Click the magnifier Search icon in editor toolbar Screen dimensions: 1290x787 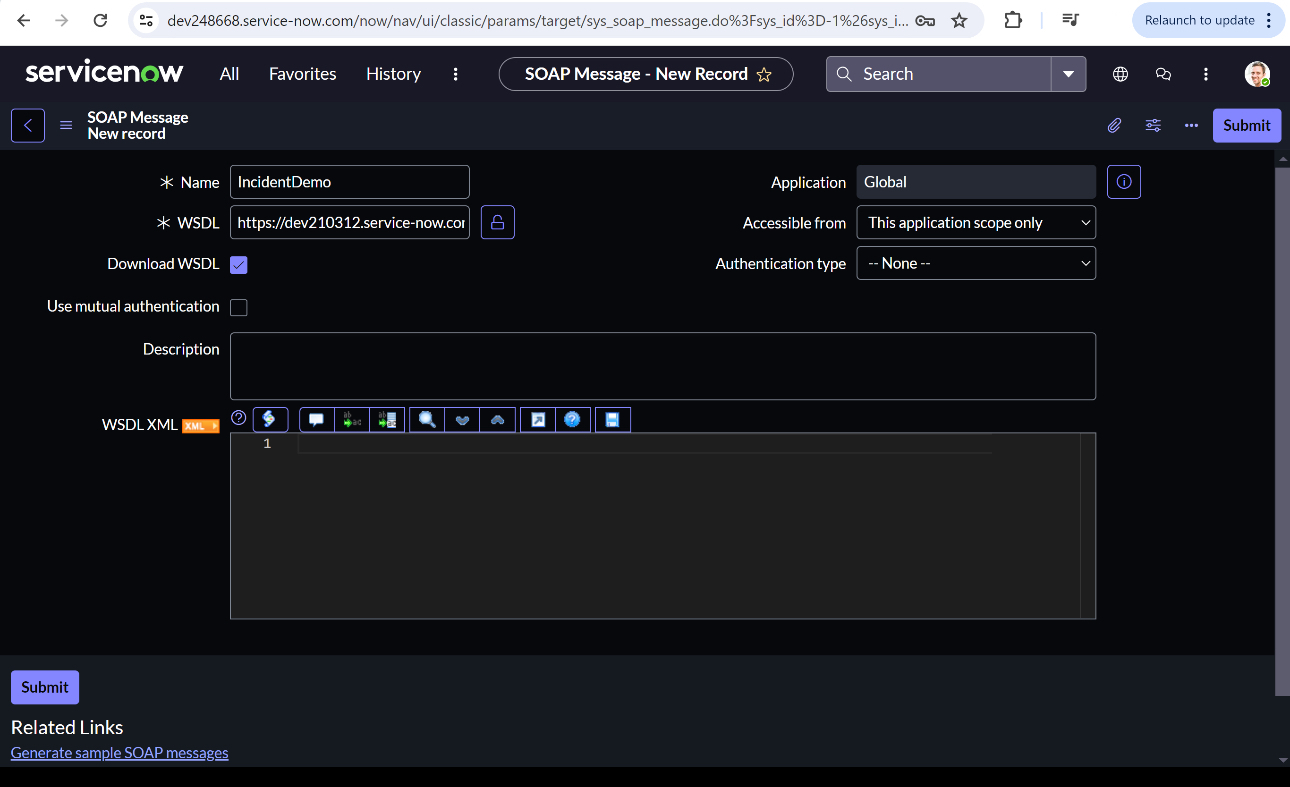[x=427, y=420]
